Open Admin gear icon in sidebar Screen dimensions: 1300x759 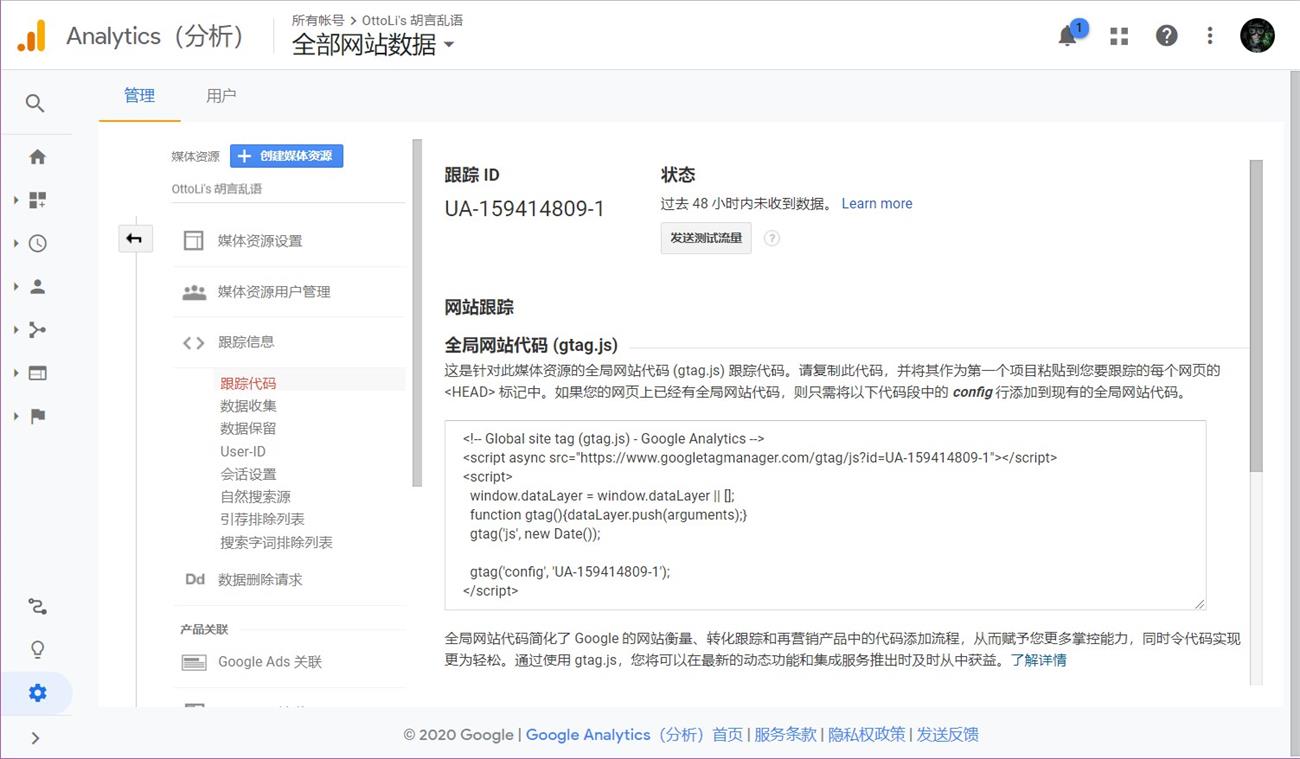click(37, 693)
